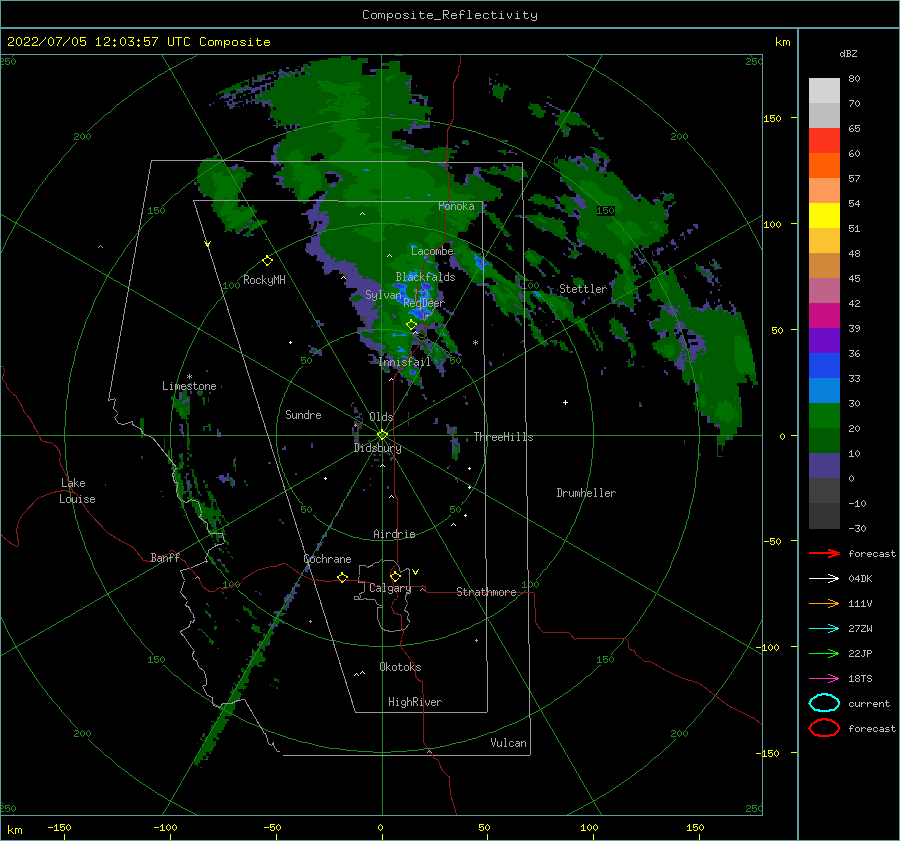Select the Lacombe label
Viewport: 900px width, 841px height.
(432, 251)
